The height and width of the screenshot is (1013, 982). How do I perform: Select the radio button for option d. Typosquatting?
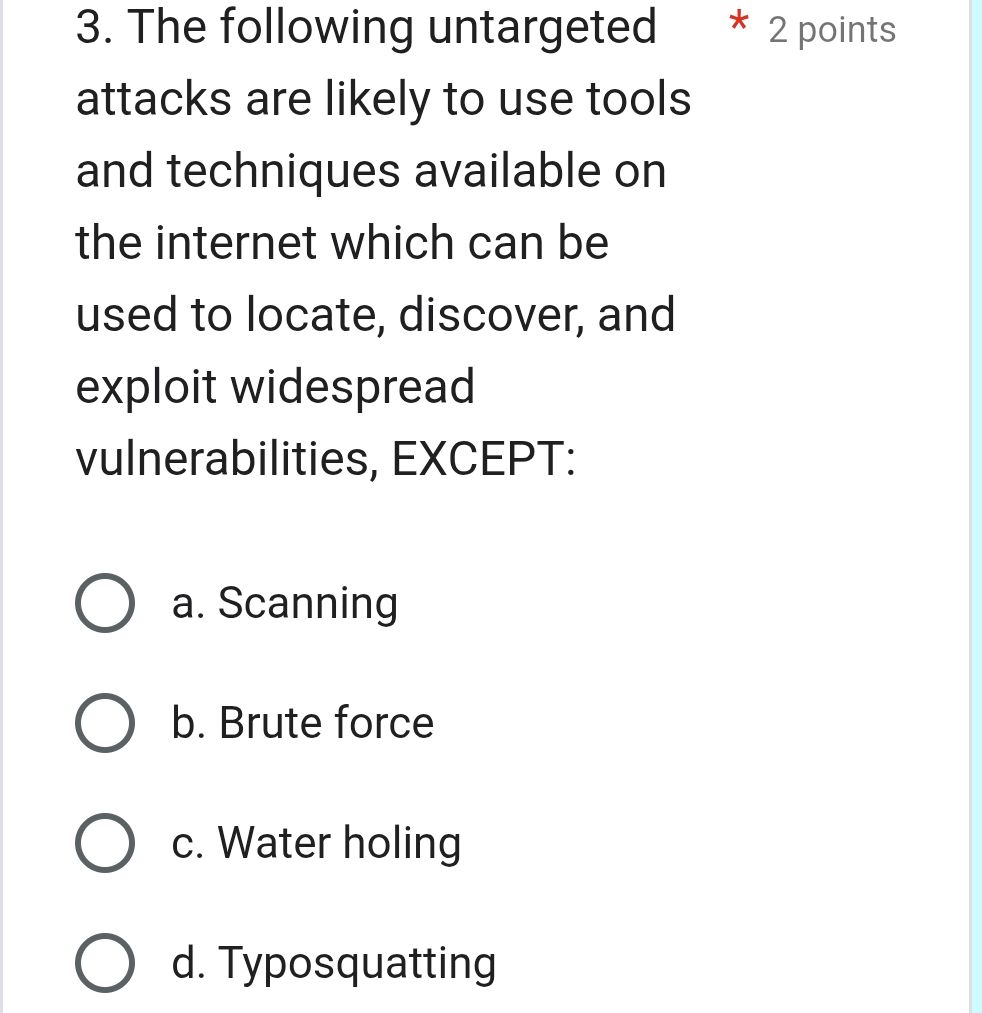tap(104, 963)
